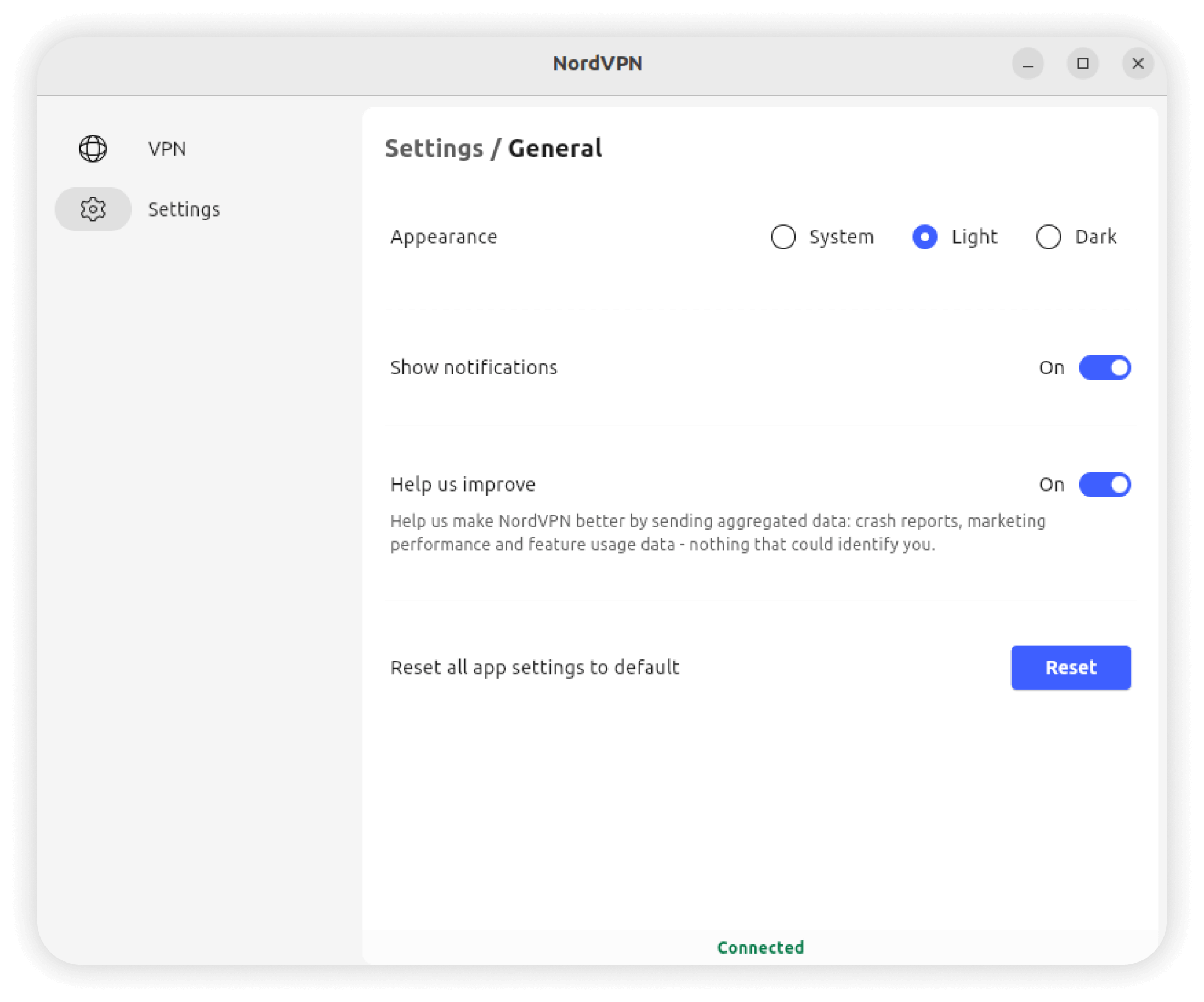Close the NordVPN window
This screenshot has width=1204, height=1002.
[x=1138, y=64]
